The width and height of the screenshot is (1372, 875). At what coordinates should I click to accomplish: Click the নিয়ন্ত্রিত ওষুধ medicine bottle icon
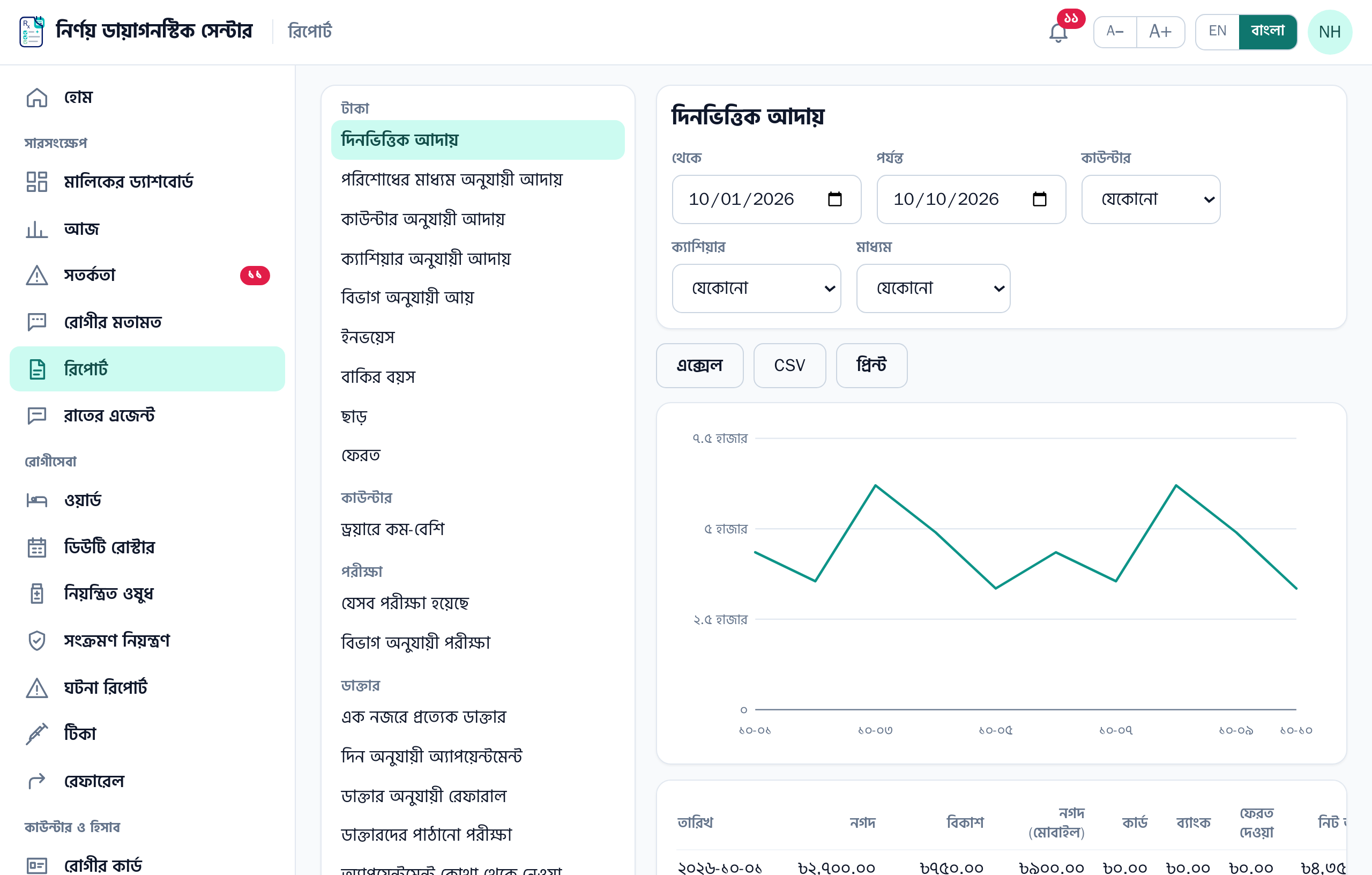tap(37, 594)
